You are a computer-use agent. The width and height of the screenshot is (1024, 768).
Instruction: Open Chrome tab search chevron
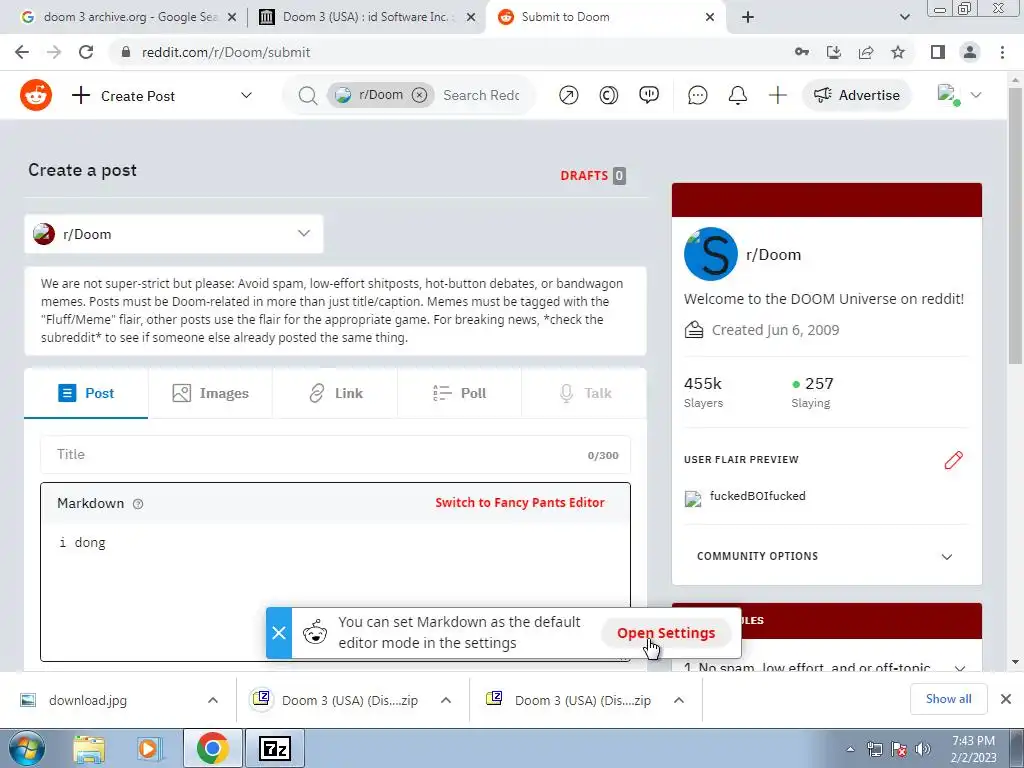(x=904, y=18)
